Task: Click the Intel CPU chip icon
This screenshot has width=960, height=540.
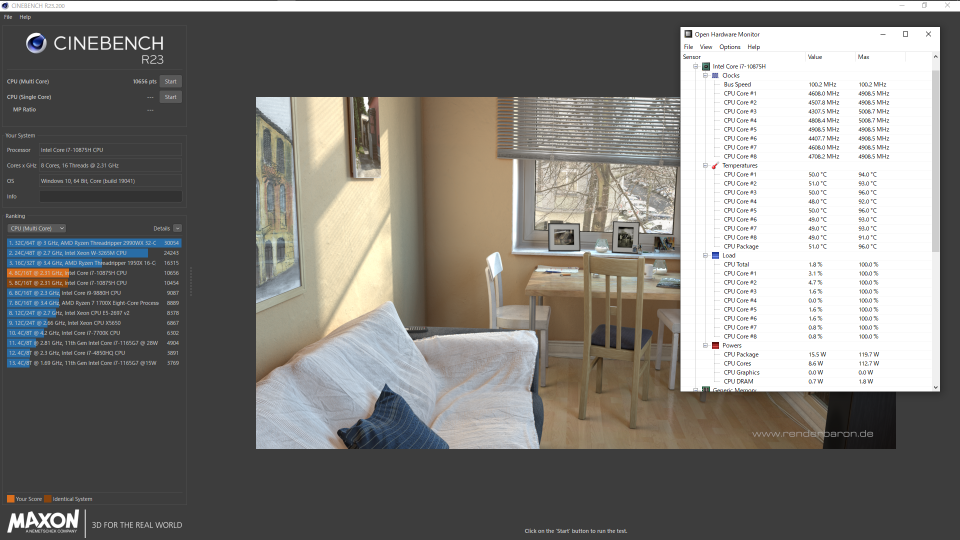Action: tap(705, 66)
